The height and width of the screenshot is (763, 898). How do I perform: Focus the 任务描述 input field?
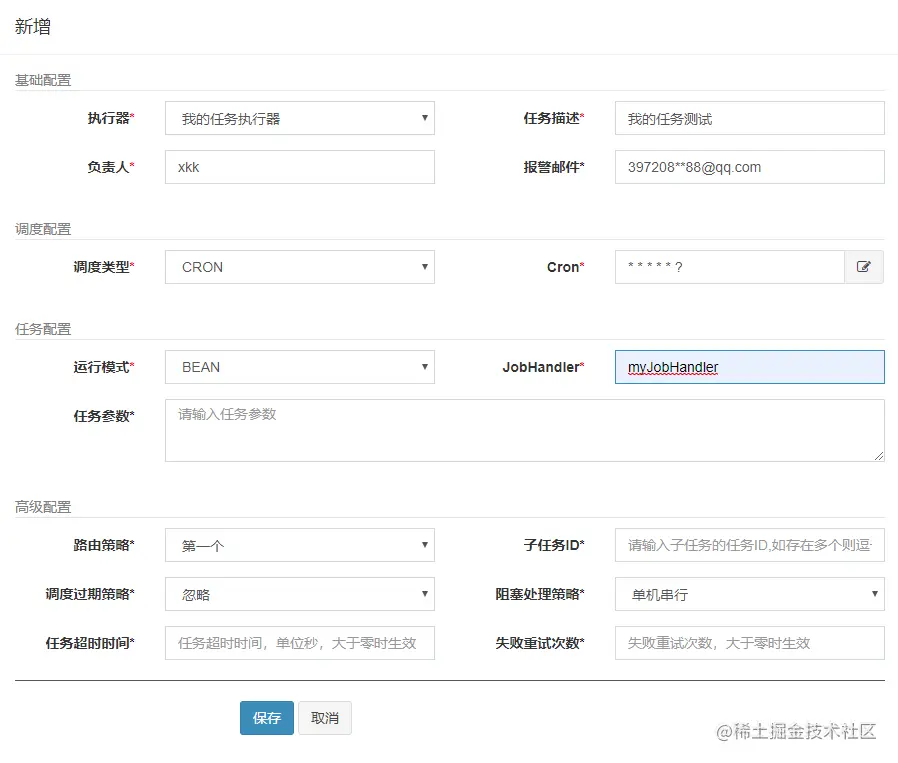click(x=750, y=118)
